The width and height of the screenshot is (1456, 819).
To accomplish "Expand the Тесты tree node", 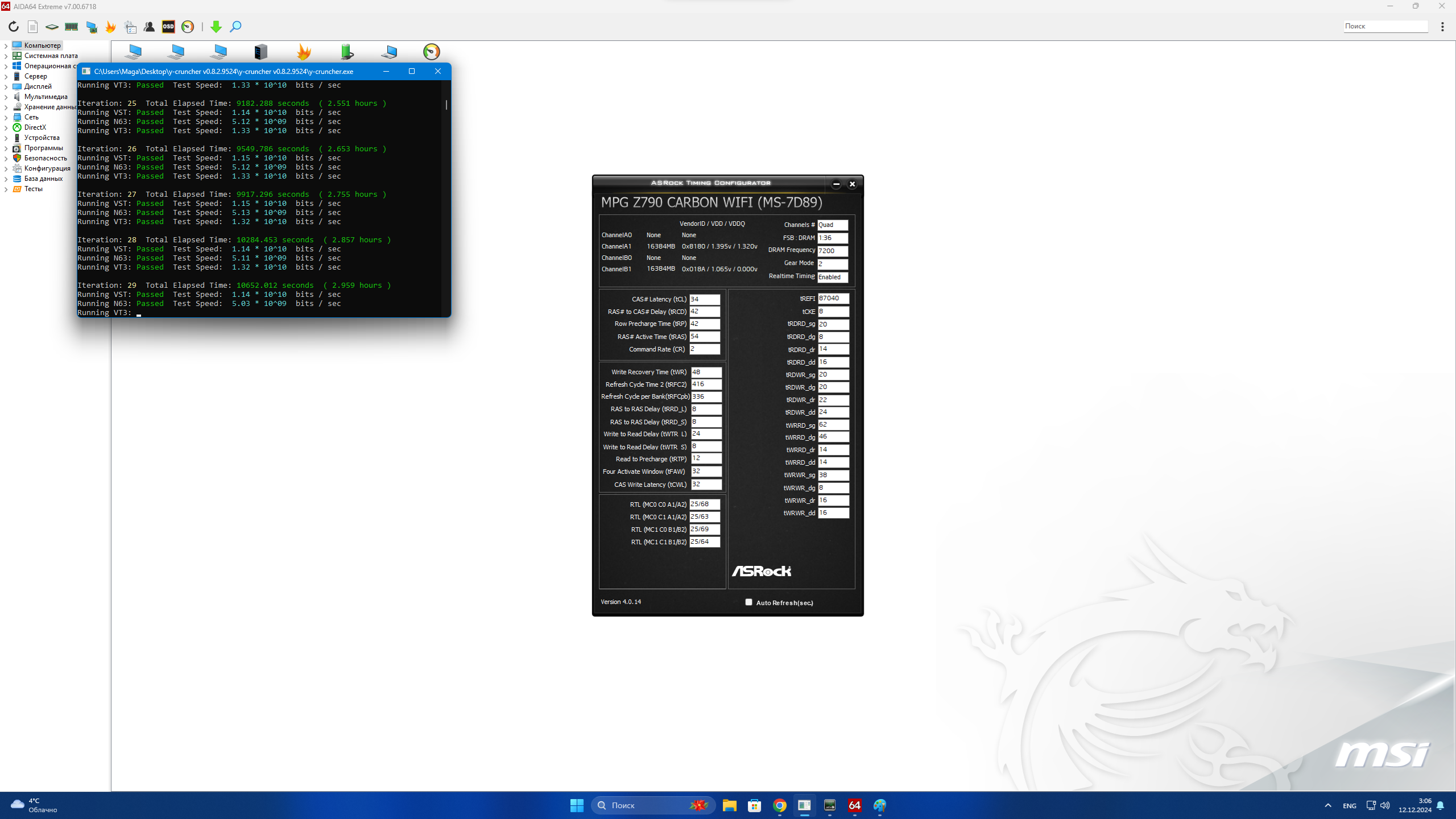I will coord(6,189).
